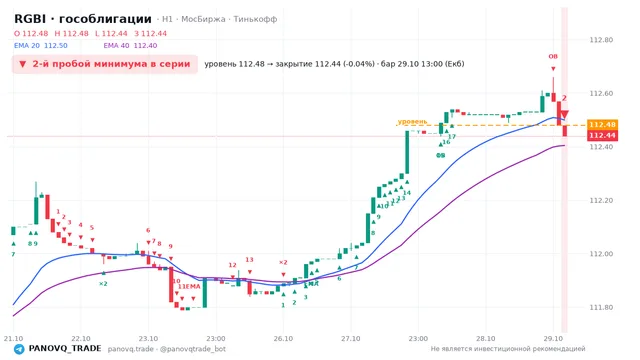Viewport: 640px width, 360px height.
Task: Click the 27.10 date axis label
Action: coord(351,339)
